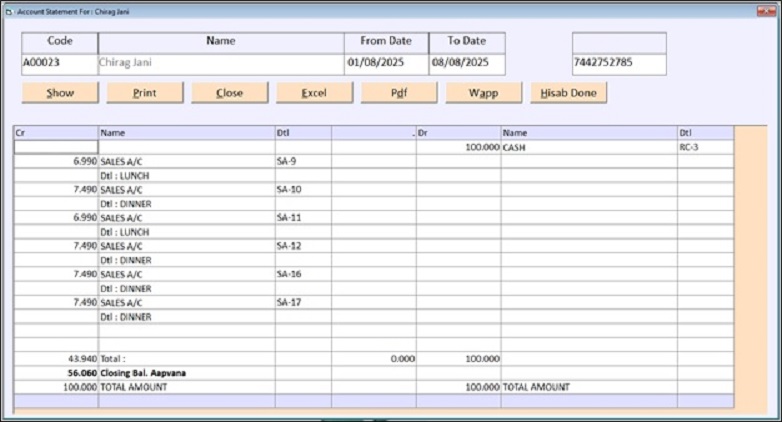Click the Dr column header
The height and width of the screenshot is (422, 782).
[x=458, y=133]
